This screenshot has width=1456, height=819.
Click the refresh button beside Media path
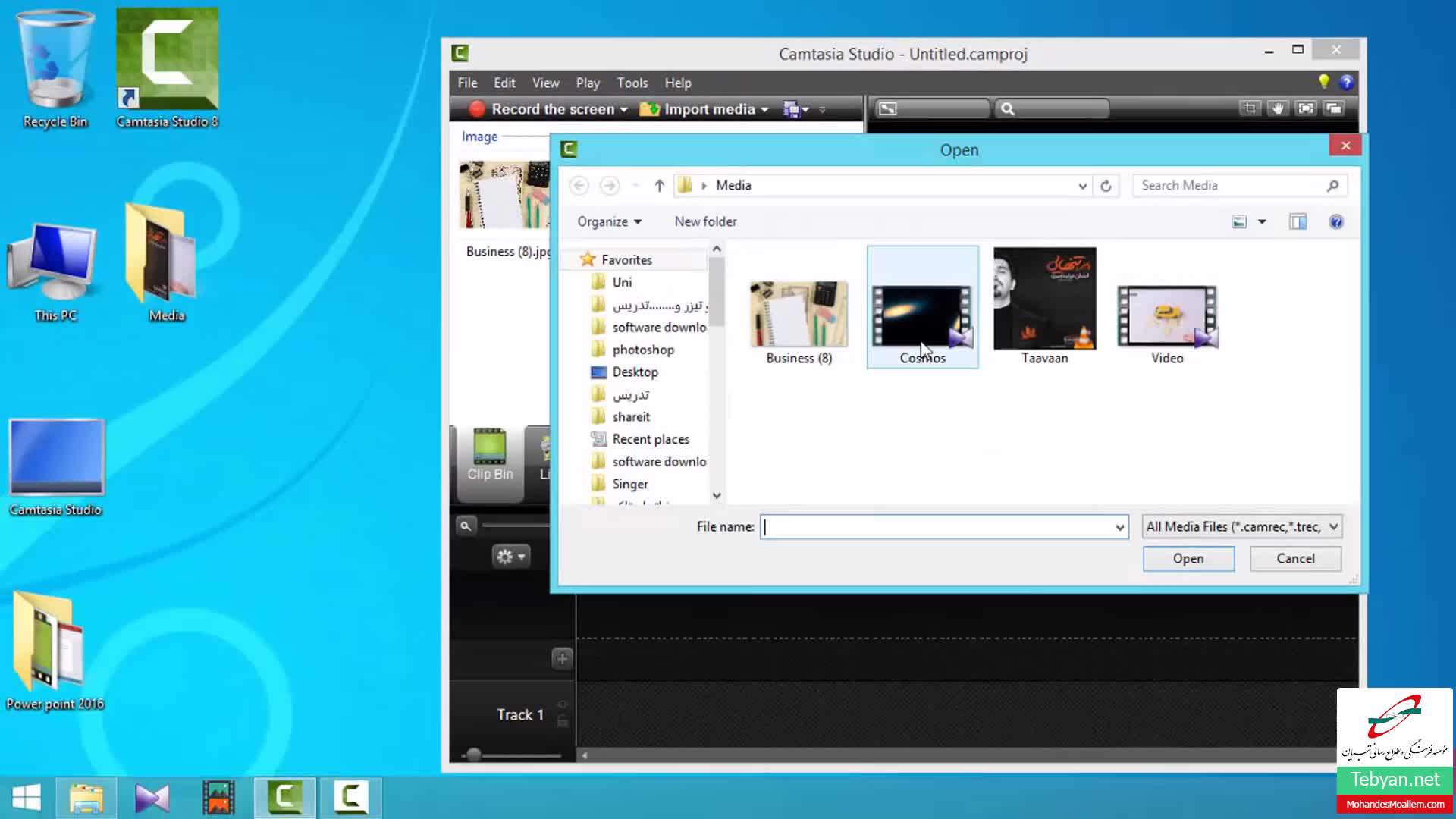(x=1106, y=186)
